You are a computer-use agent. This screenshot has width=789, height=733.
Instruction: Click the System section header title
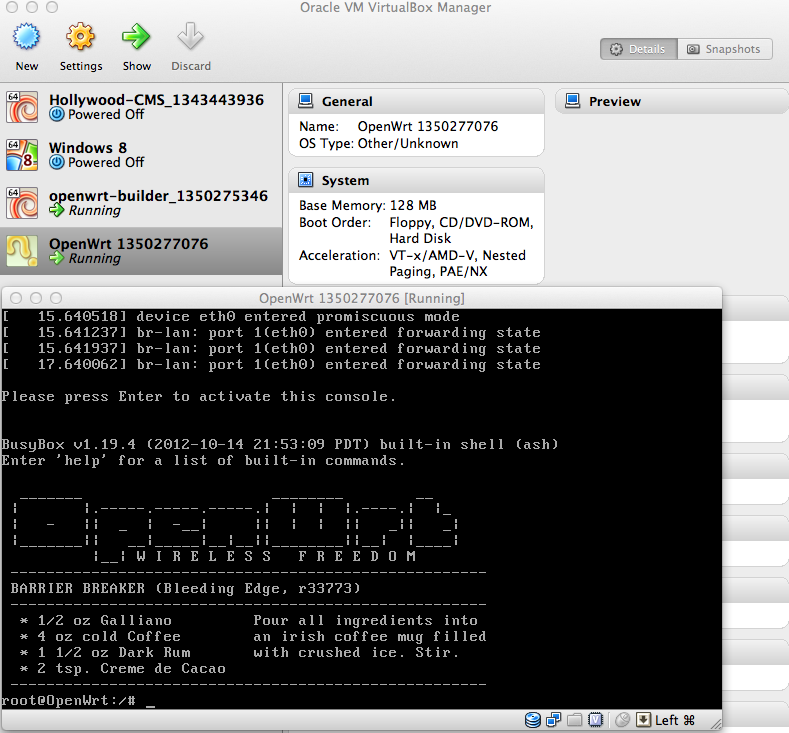[345, 181]
